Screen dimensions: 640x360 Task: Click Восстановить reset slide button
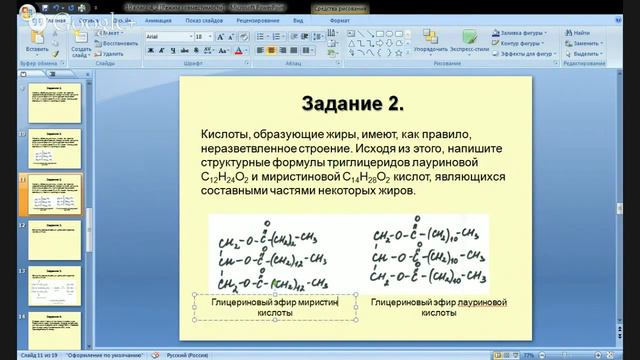pyautogui.click(x=117, y=43)
